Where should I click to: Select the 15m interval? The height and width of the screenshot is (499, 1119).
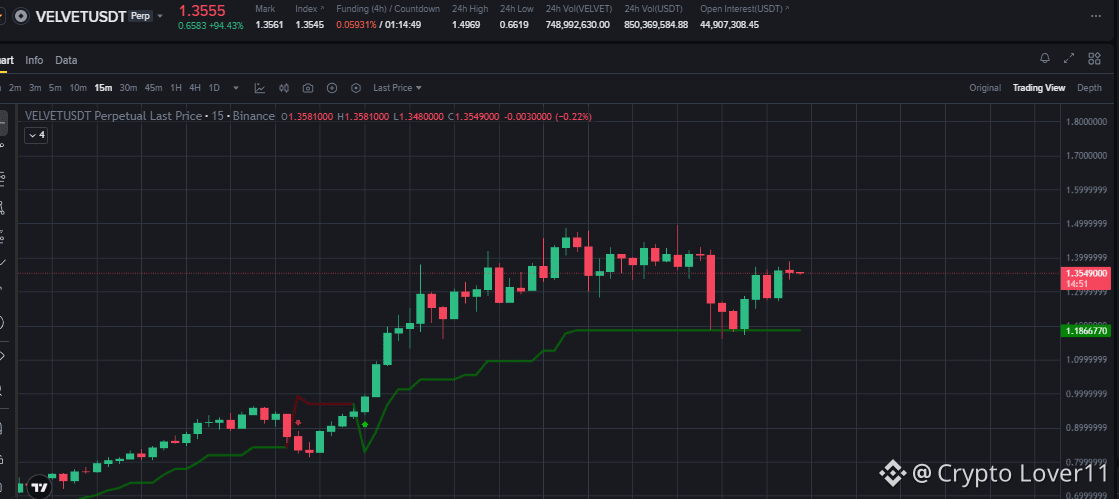(x=103, y=88)
